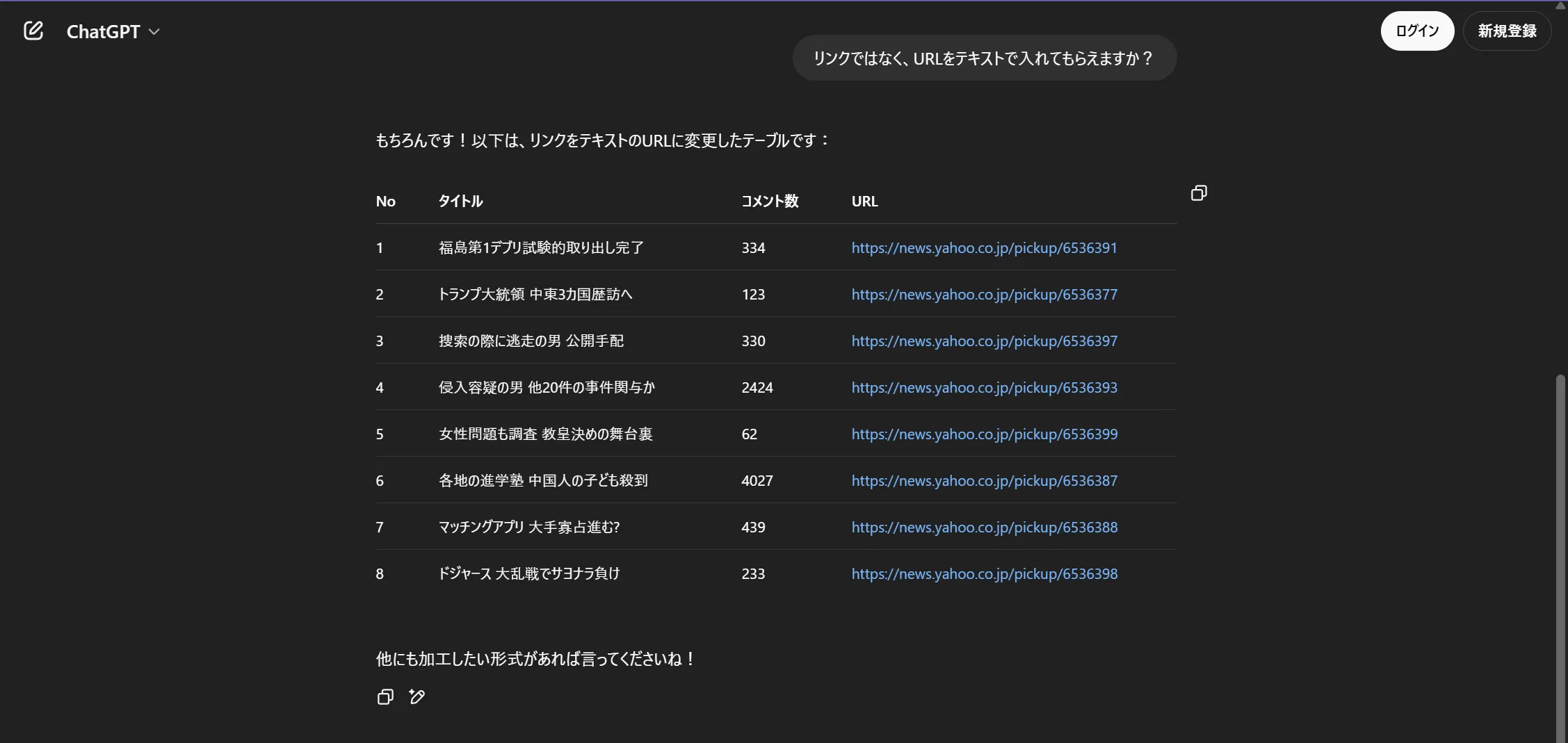The image size is (1568, 743).
Task: Click the 新規登録 button
Action: [1507, 31]
